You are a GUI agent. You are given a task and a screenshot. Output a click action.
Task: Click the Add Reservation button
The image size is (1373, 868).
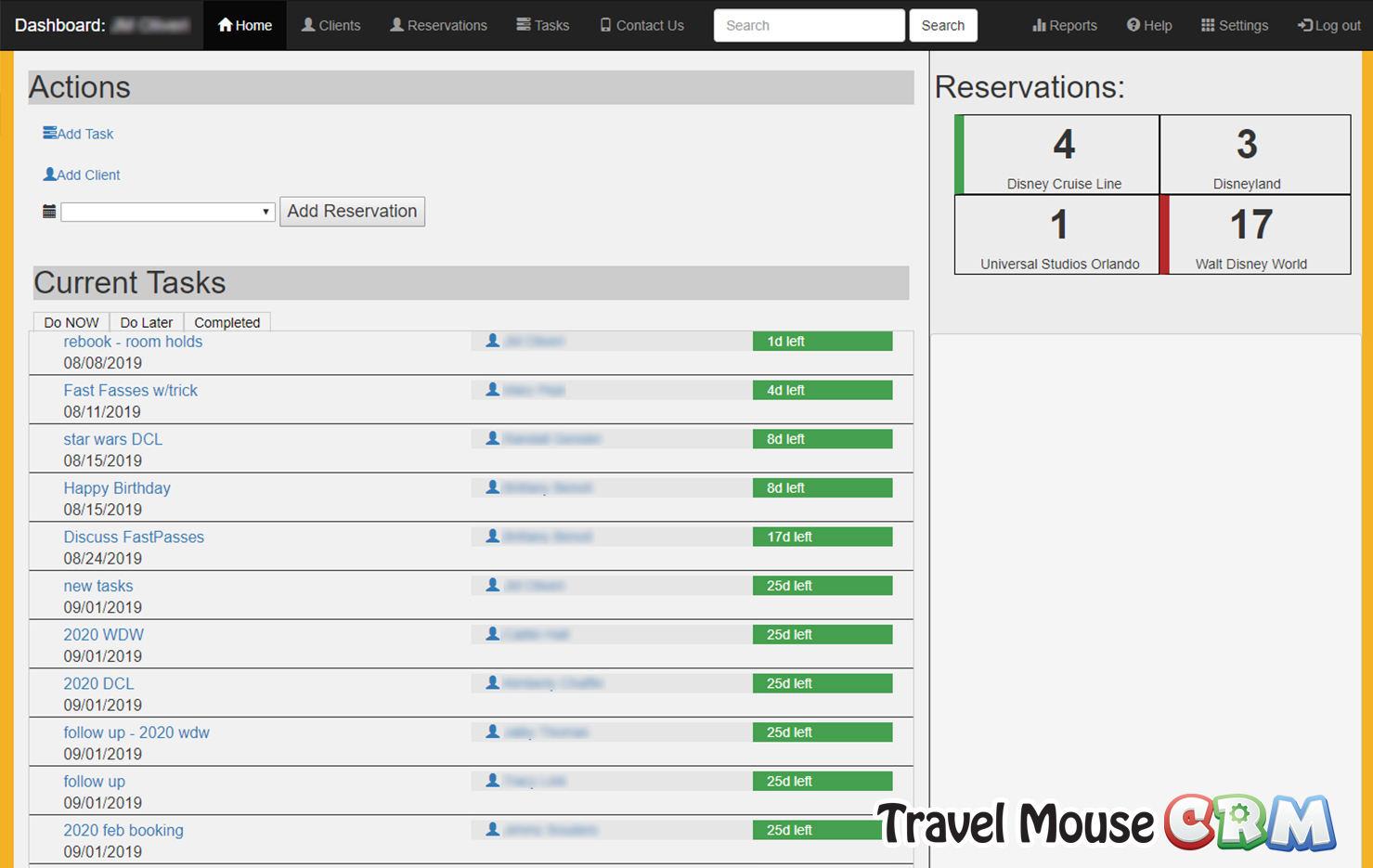coord(352,212)
